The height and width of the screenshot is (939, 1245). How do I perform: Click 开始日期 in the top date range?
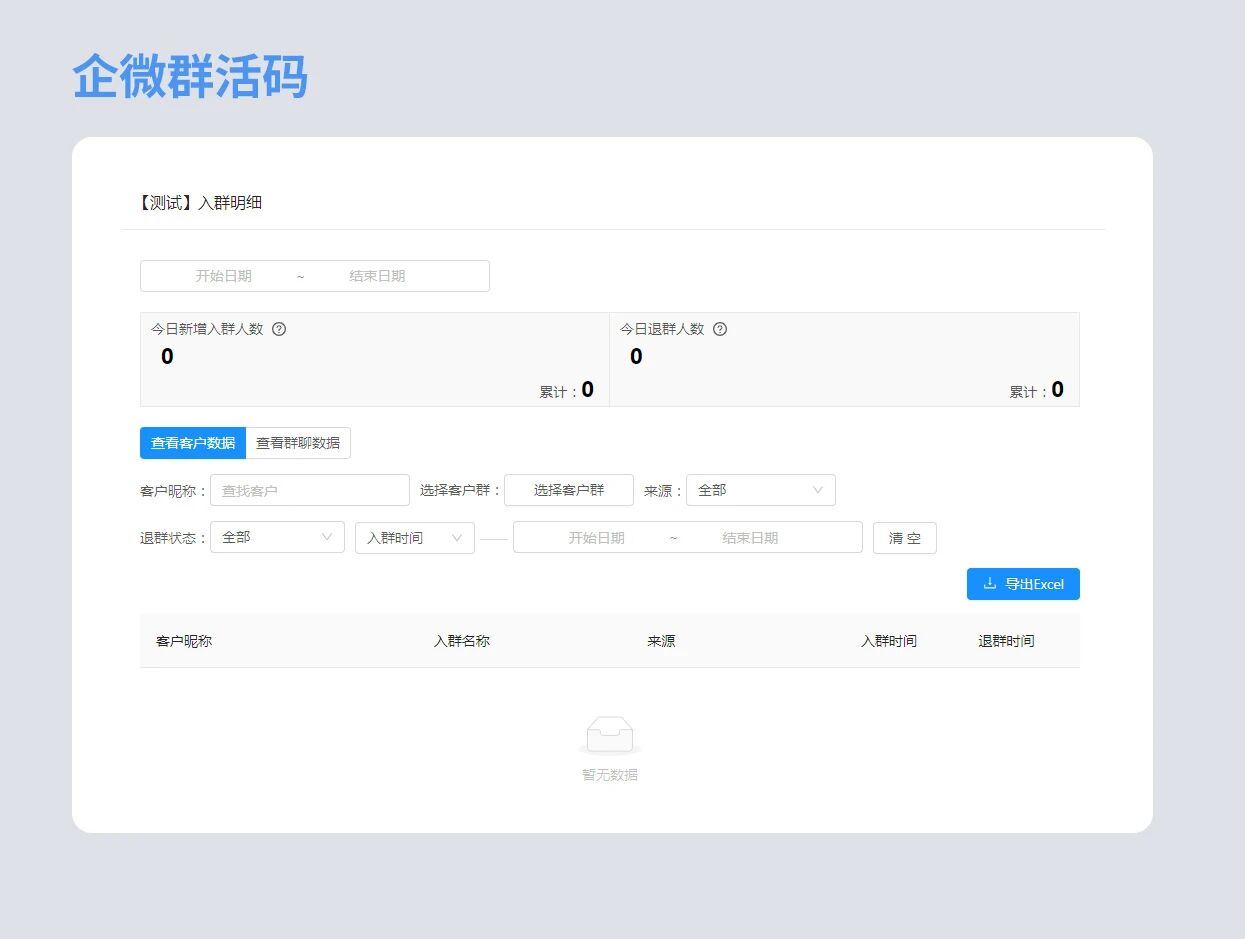click(224, 276)
